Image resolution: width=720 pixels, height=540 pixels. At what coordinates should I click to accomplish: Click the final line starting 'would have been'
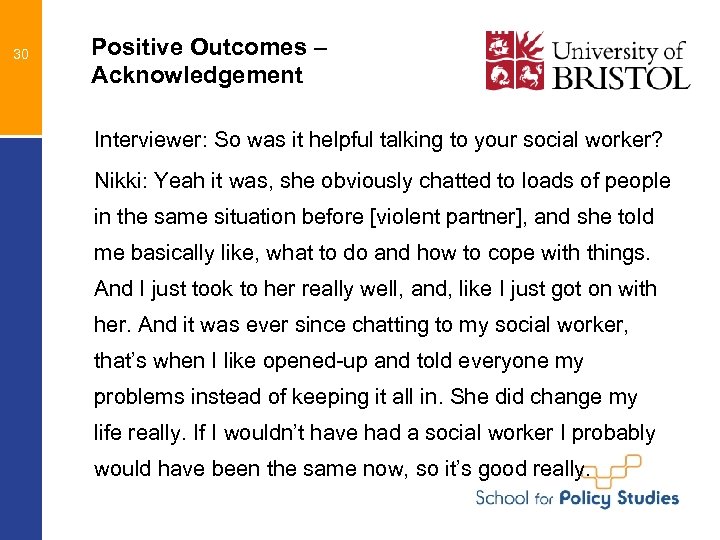click(x=342, y=469)
